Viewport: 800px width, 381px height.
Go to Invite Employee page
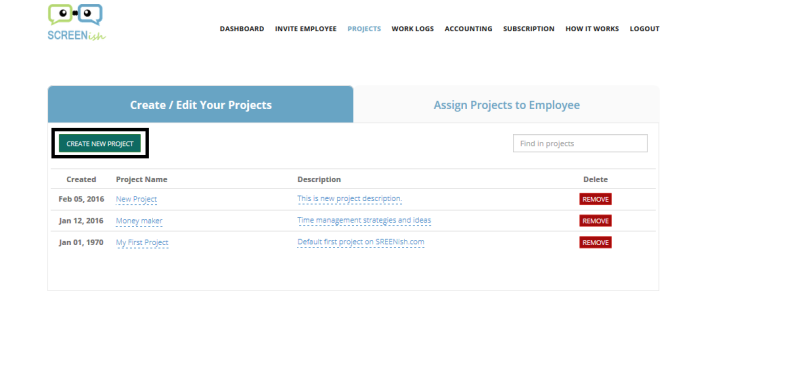click(x=306, y=29)
